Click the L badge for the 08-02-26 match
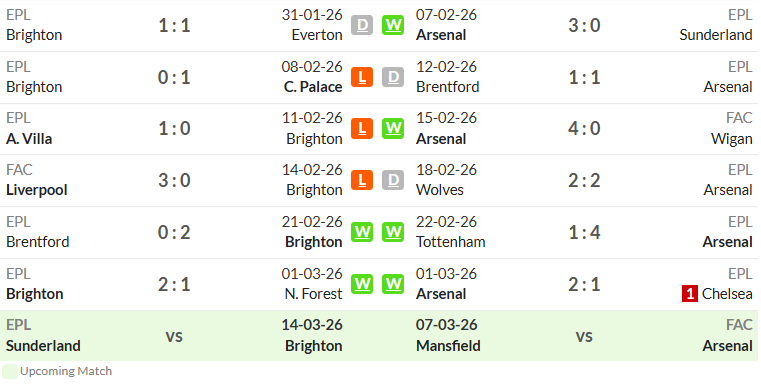The image size is (761, 386). pyautogui.click(x=362, y=77)
